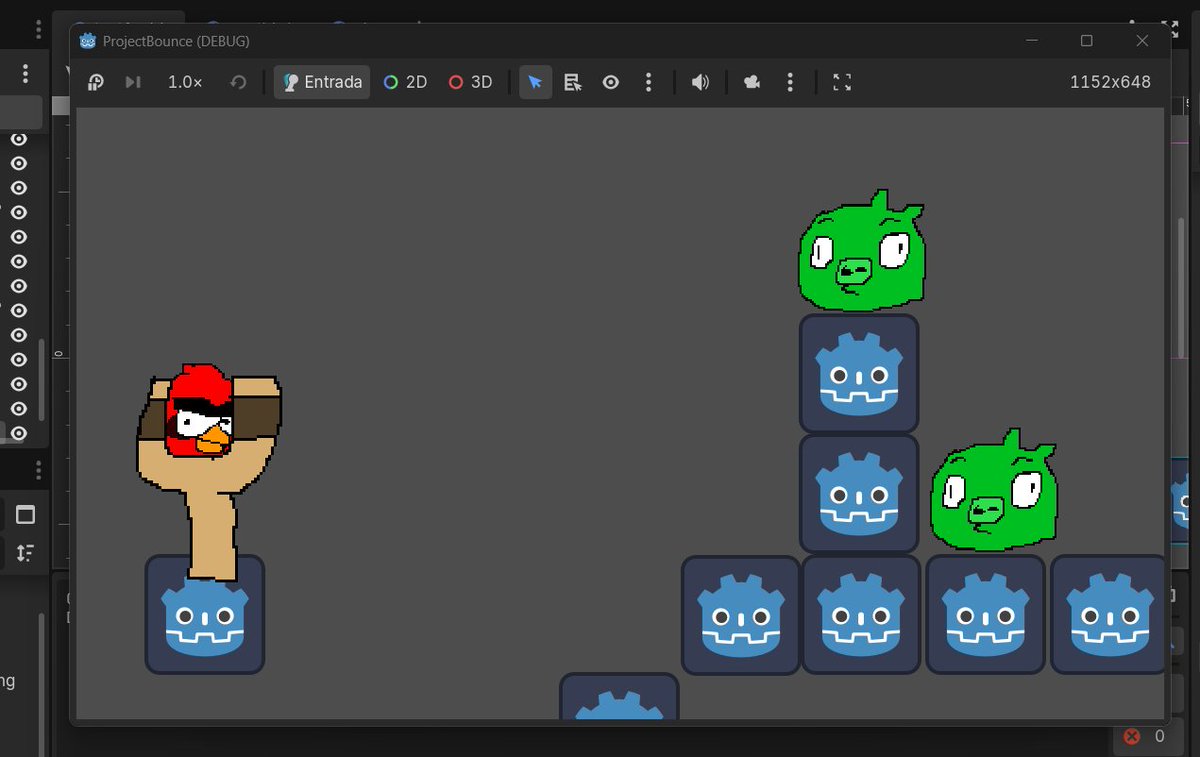The width and height of the screenshot is (1200, 757).
Task: Reset game speed with the undo arrow
Action: point(238,82)
